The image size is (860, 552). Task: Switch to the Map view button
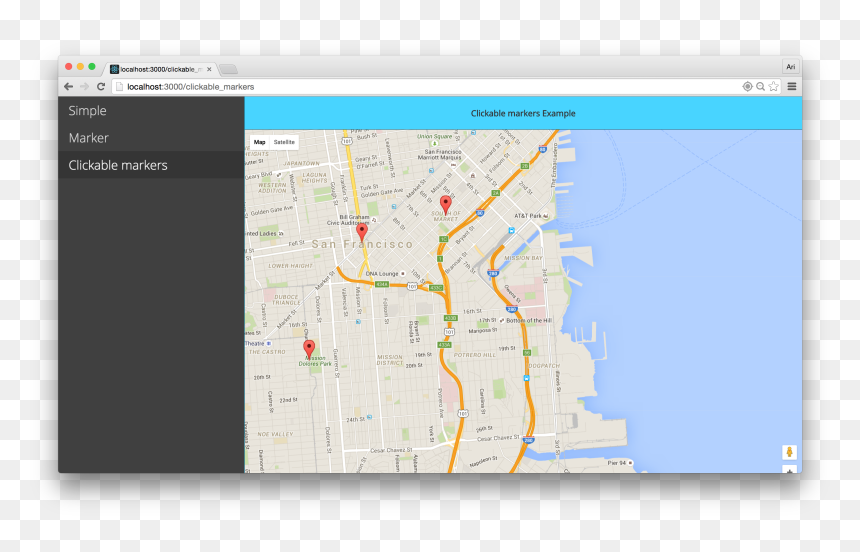click(259, 142)
